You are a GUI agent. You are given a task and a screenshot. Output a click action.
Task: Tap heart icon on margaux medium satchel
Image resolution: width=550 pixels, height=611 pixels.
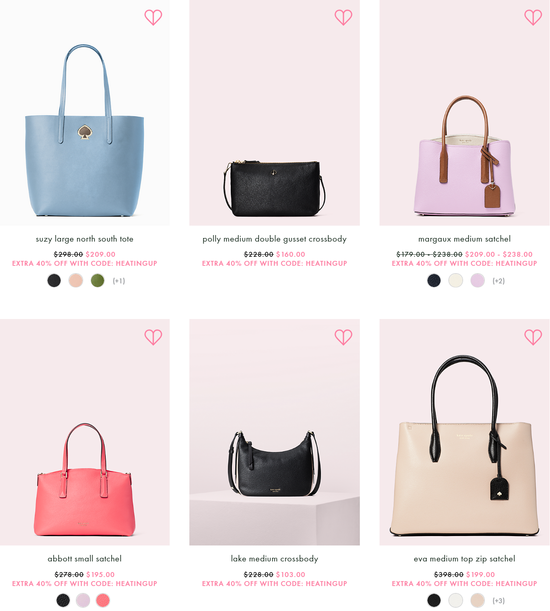tap(533, 17)
